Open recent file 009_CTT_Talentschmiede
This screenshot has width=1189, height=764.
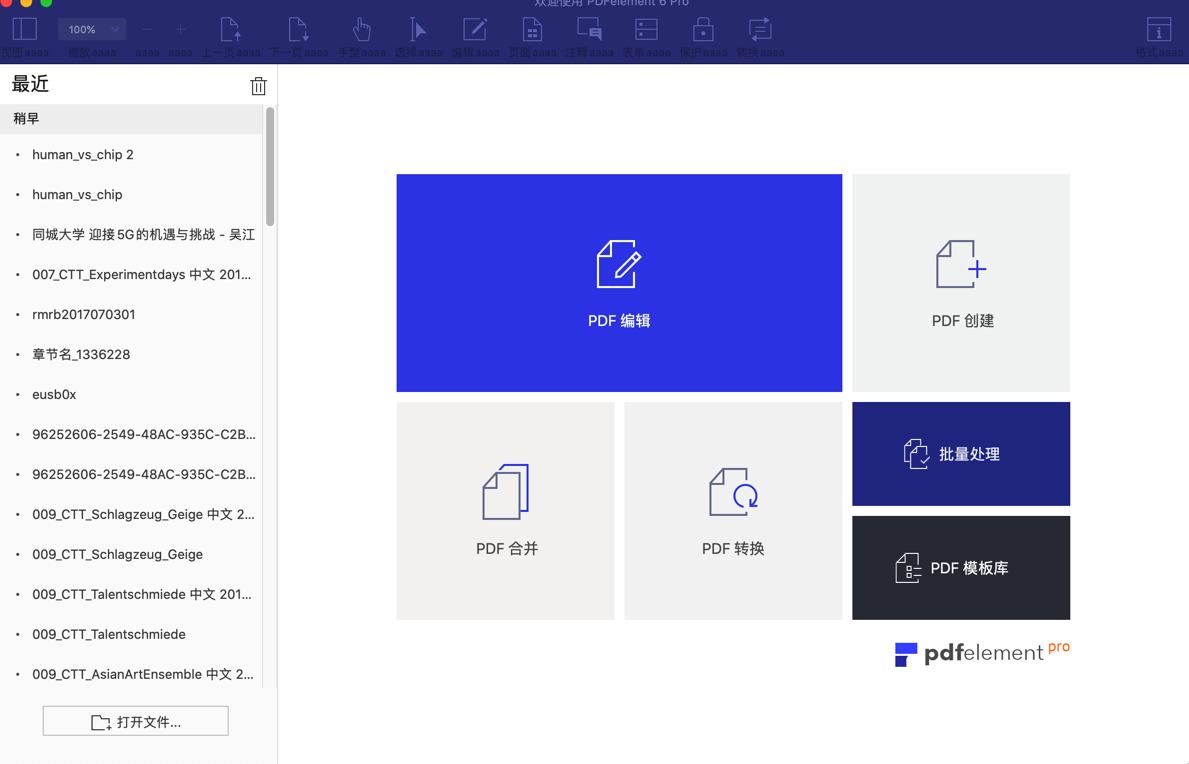131,634
